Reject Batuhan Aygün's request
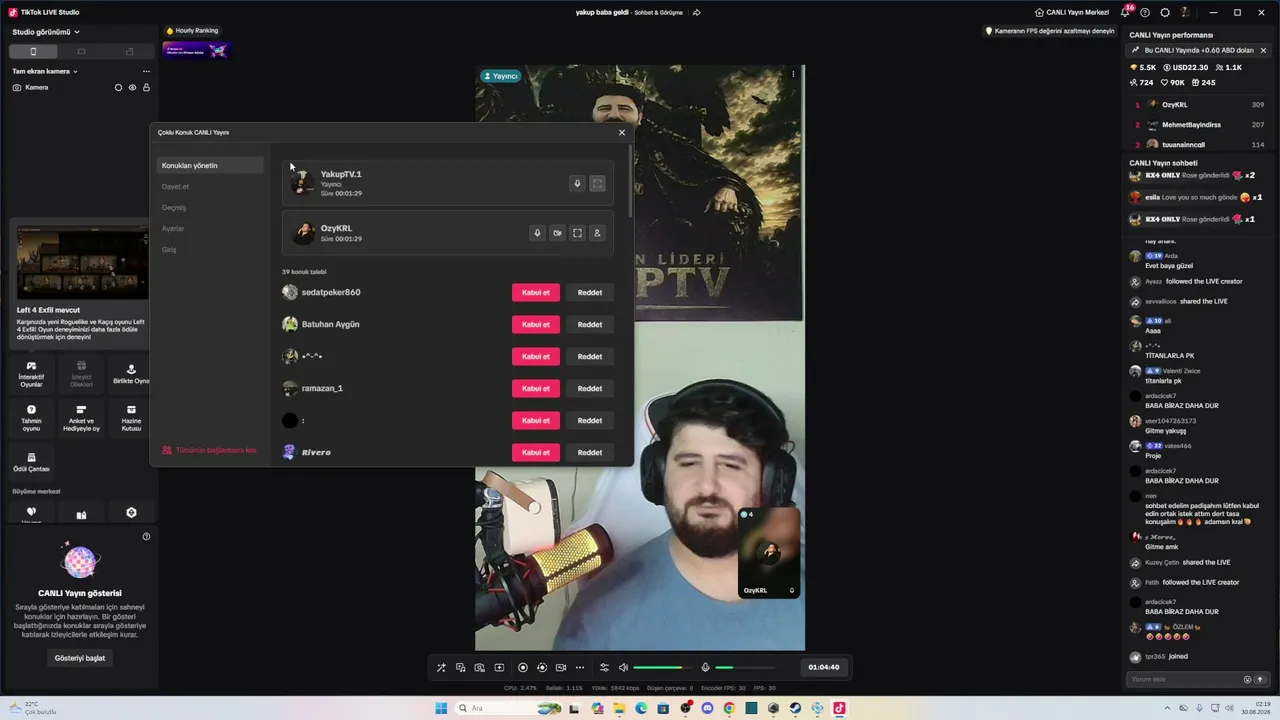Screen dimensions: 1280x720 click(x=590, y=324)
